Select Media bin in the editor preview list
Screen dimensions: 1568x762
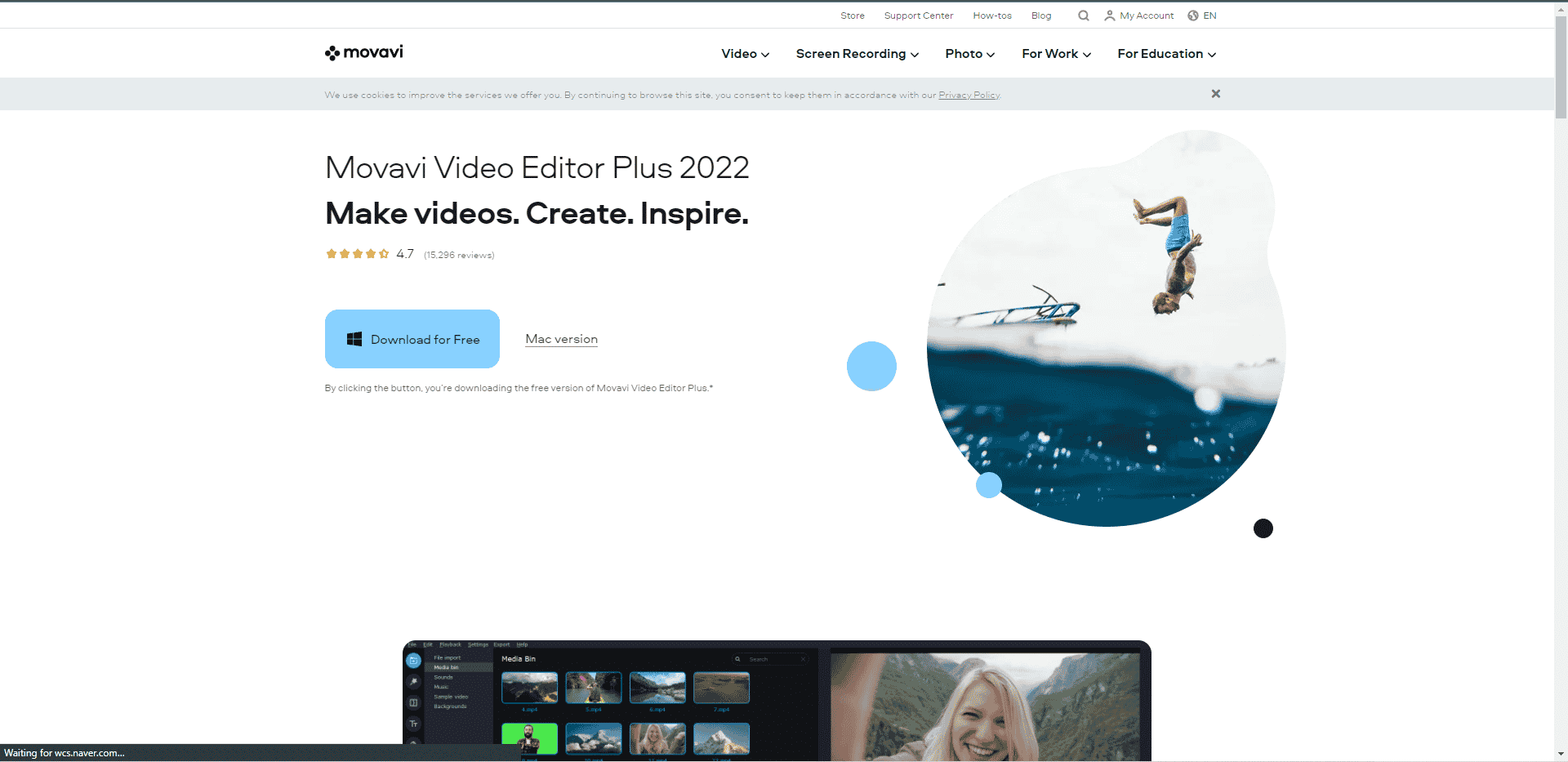(x=458, y=667)
